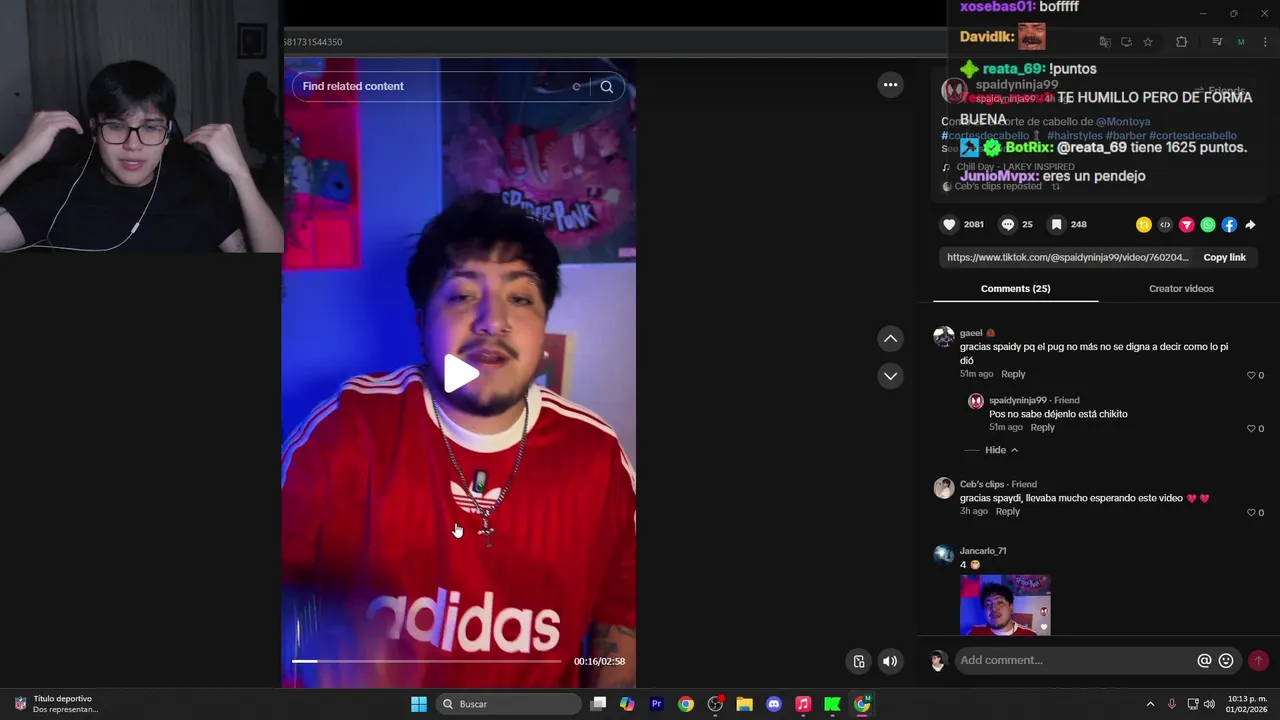Open #hairstyles hashtag in caption
This screenshot has height=720, width=1280.
click(x=1075, y=136)
